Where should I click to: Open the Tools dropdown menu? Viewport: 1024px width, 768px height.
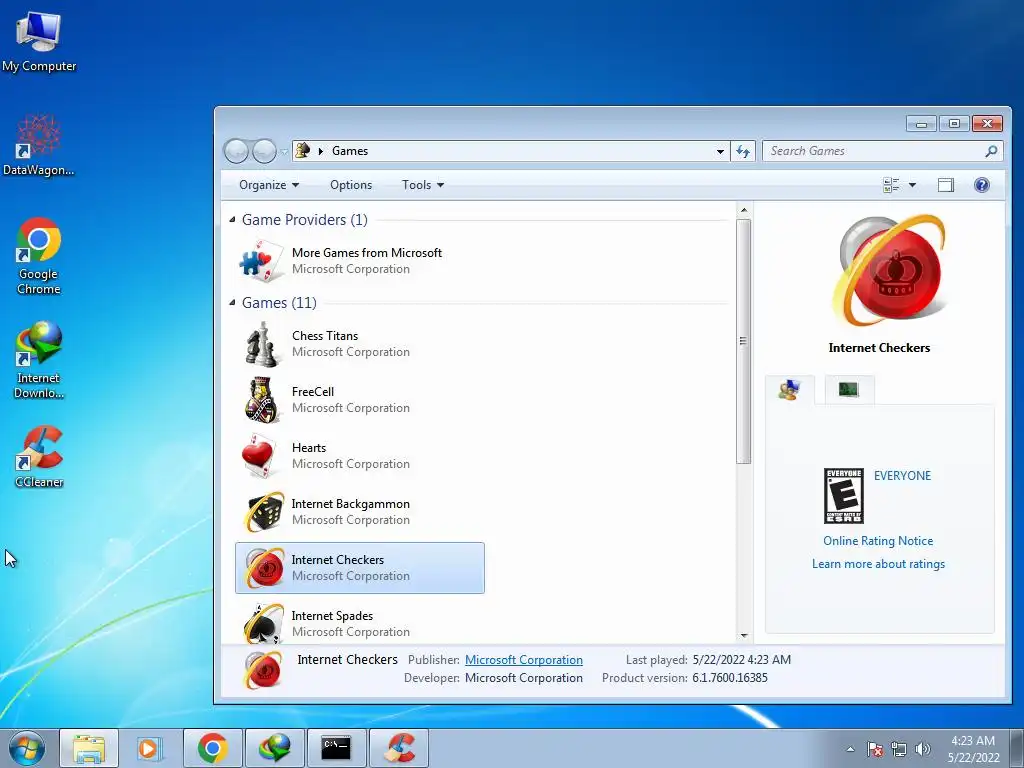(x=423, y=185)
